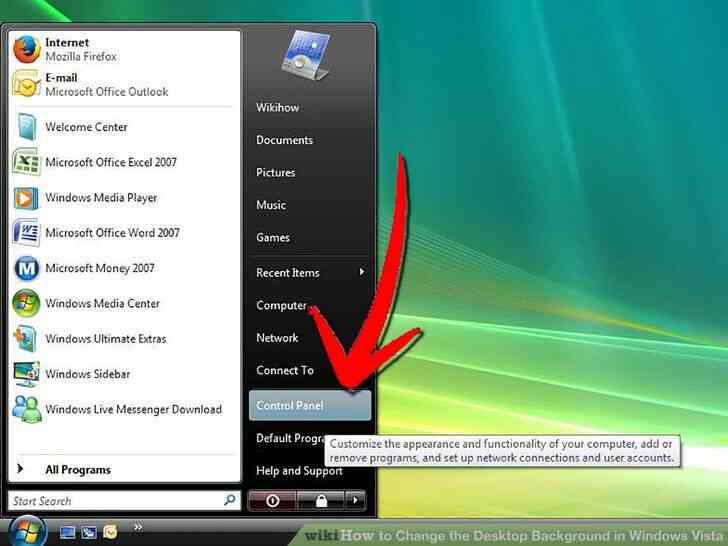Click Switch between windows quick launch icon

pyautogui.click(x=89, y=533)
